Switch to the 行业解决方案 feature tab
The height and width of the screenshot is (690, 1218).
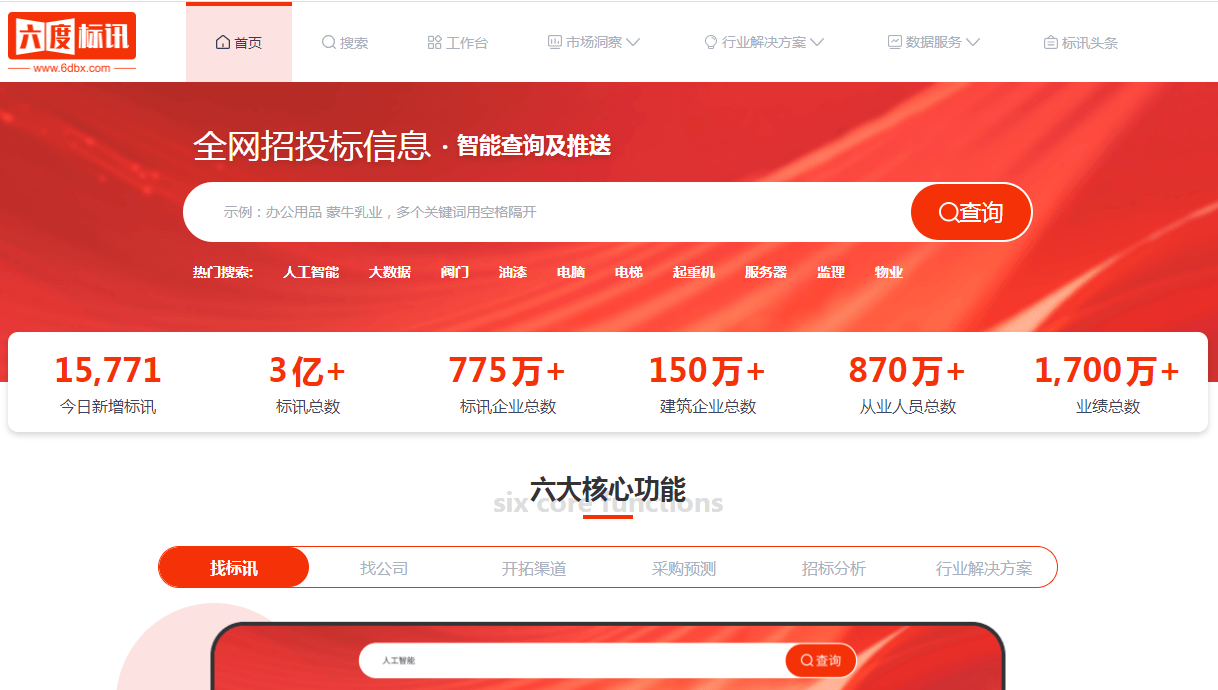coord(984,568)
